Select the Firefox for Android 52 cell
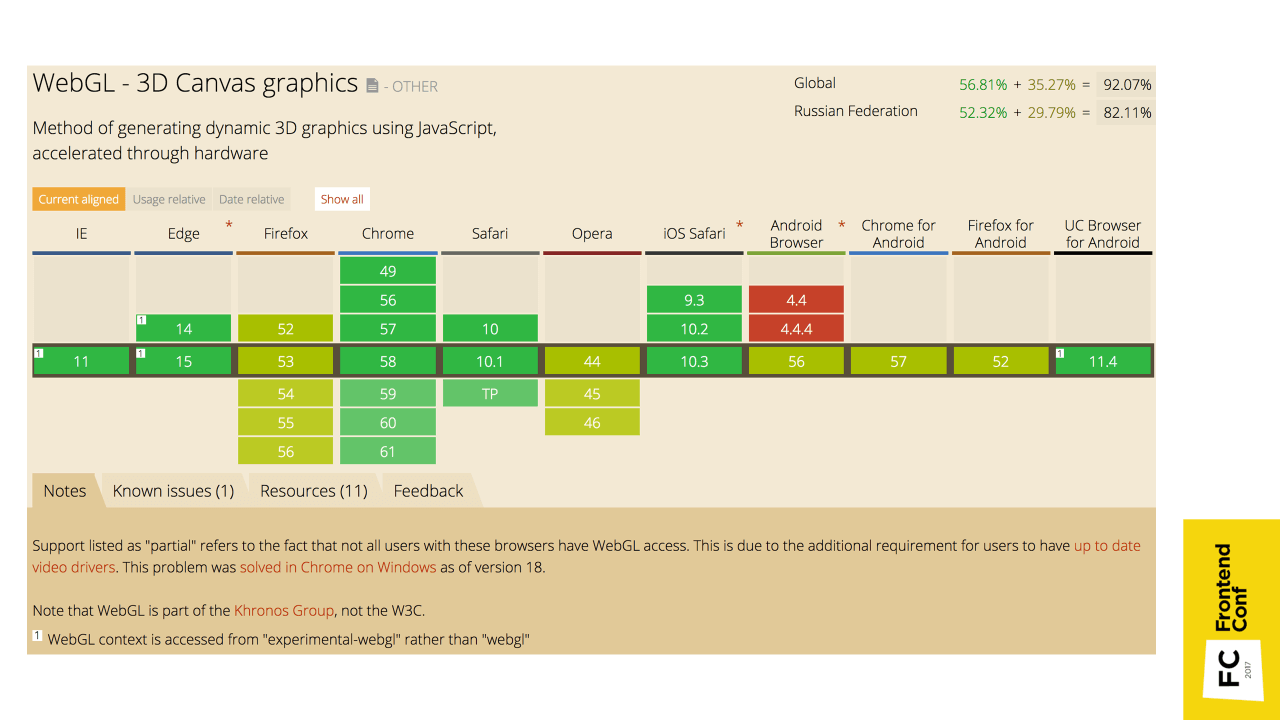 (1001, 361)
